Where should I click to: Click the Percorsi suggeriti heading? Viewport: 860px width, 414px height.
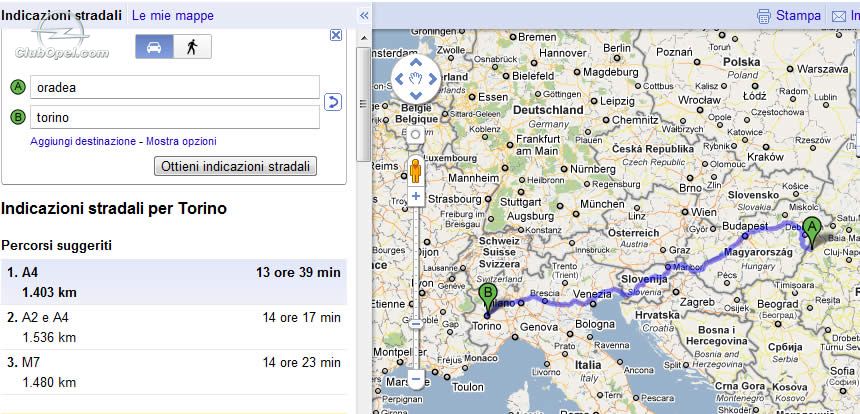coord(56,245)
